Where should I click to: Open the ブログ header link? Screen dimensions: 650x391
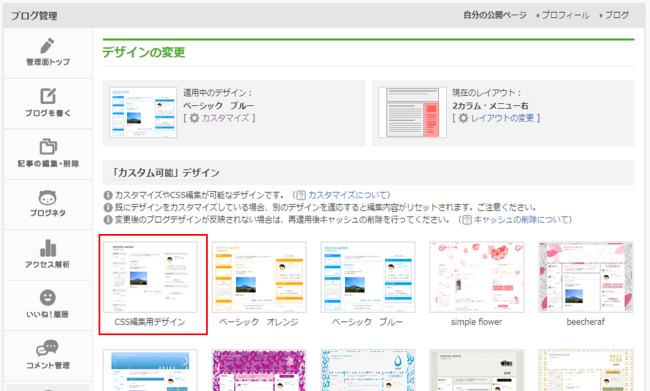click(x=616, y=15)
